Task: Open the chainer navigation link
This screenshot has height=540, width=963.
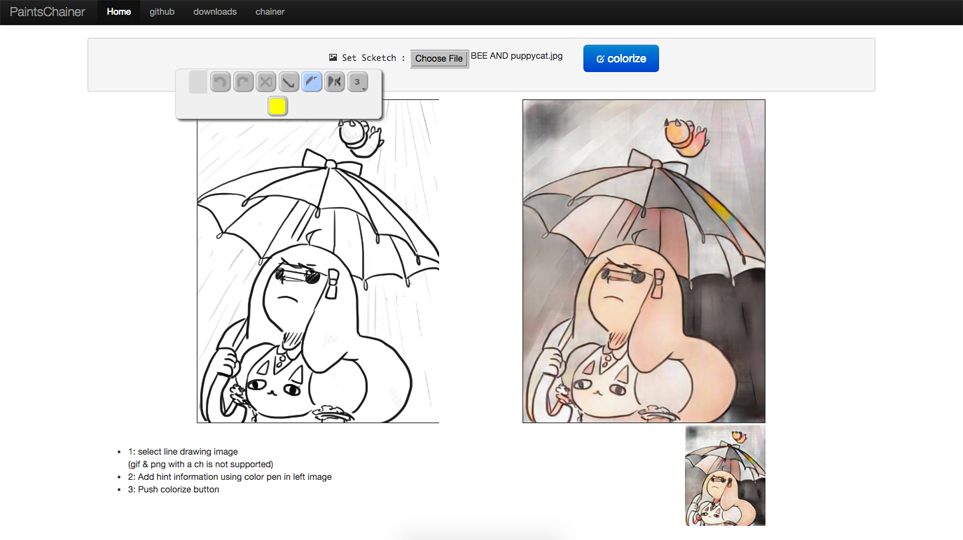Action: (x=270, y=12)
